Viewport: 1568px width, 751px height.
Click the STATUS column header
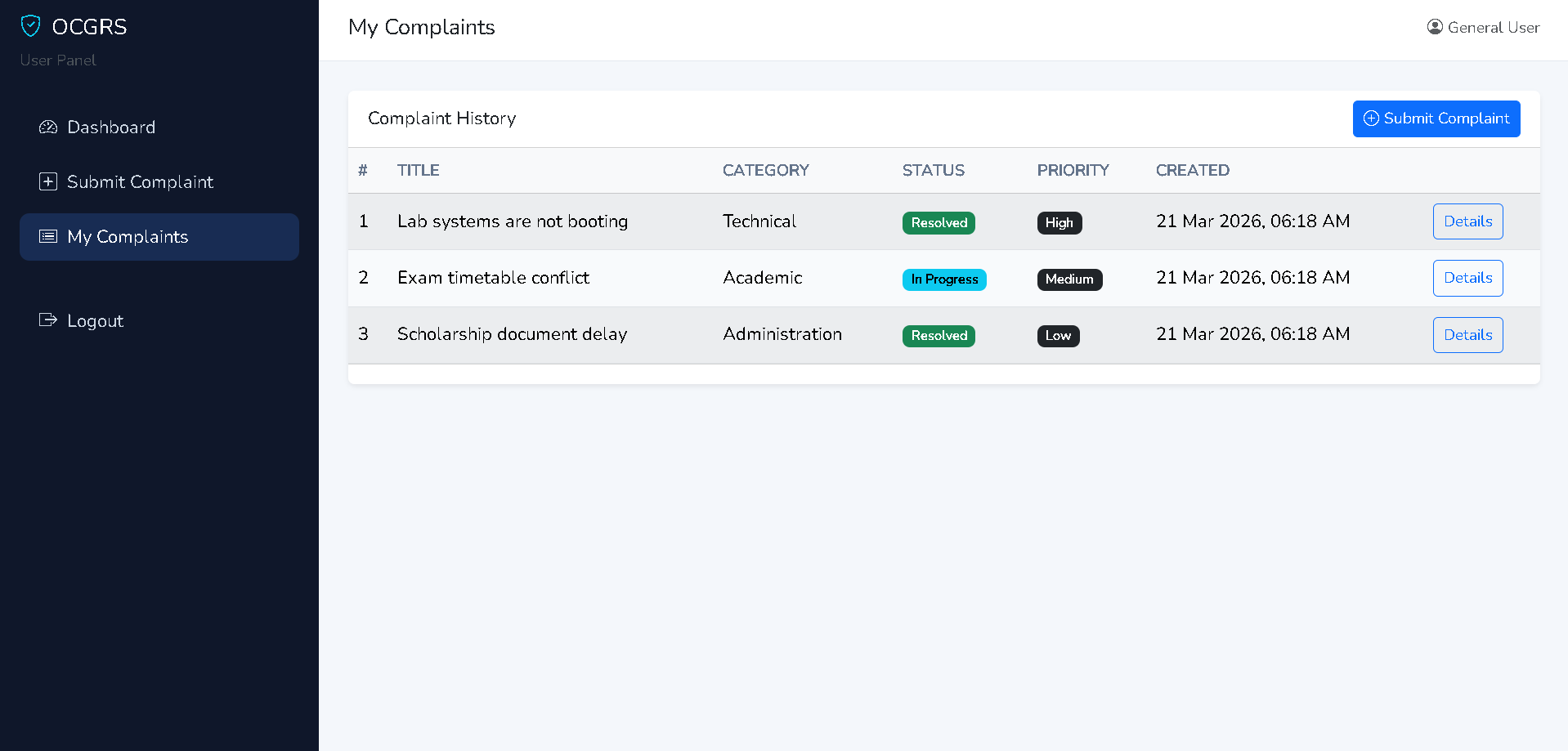(934, 170)
